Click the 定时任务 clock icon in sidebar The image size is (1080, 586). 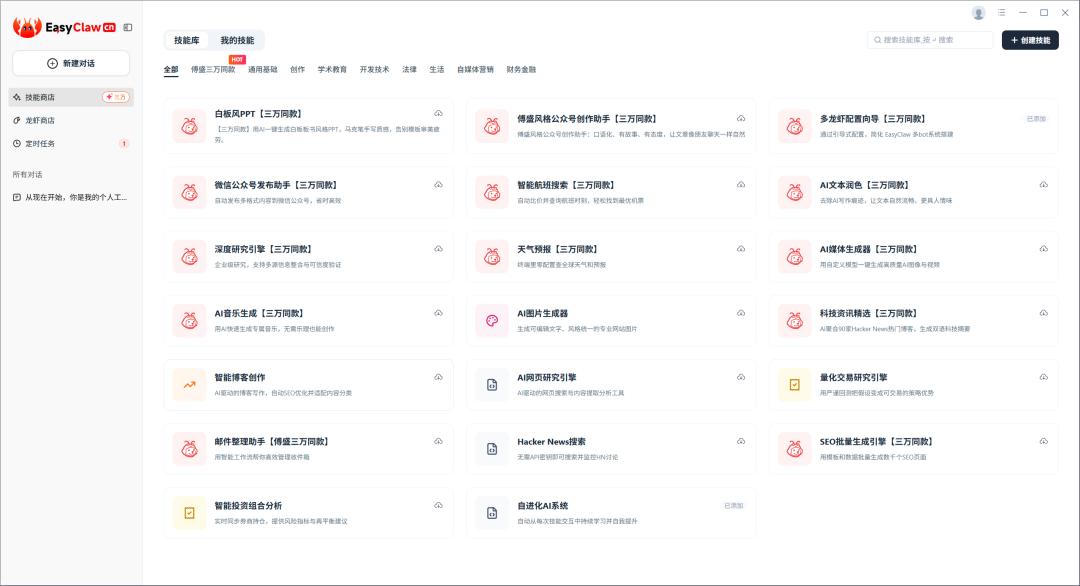click(x=17, y=142)
